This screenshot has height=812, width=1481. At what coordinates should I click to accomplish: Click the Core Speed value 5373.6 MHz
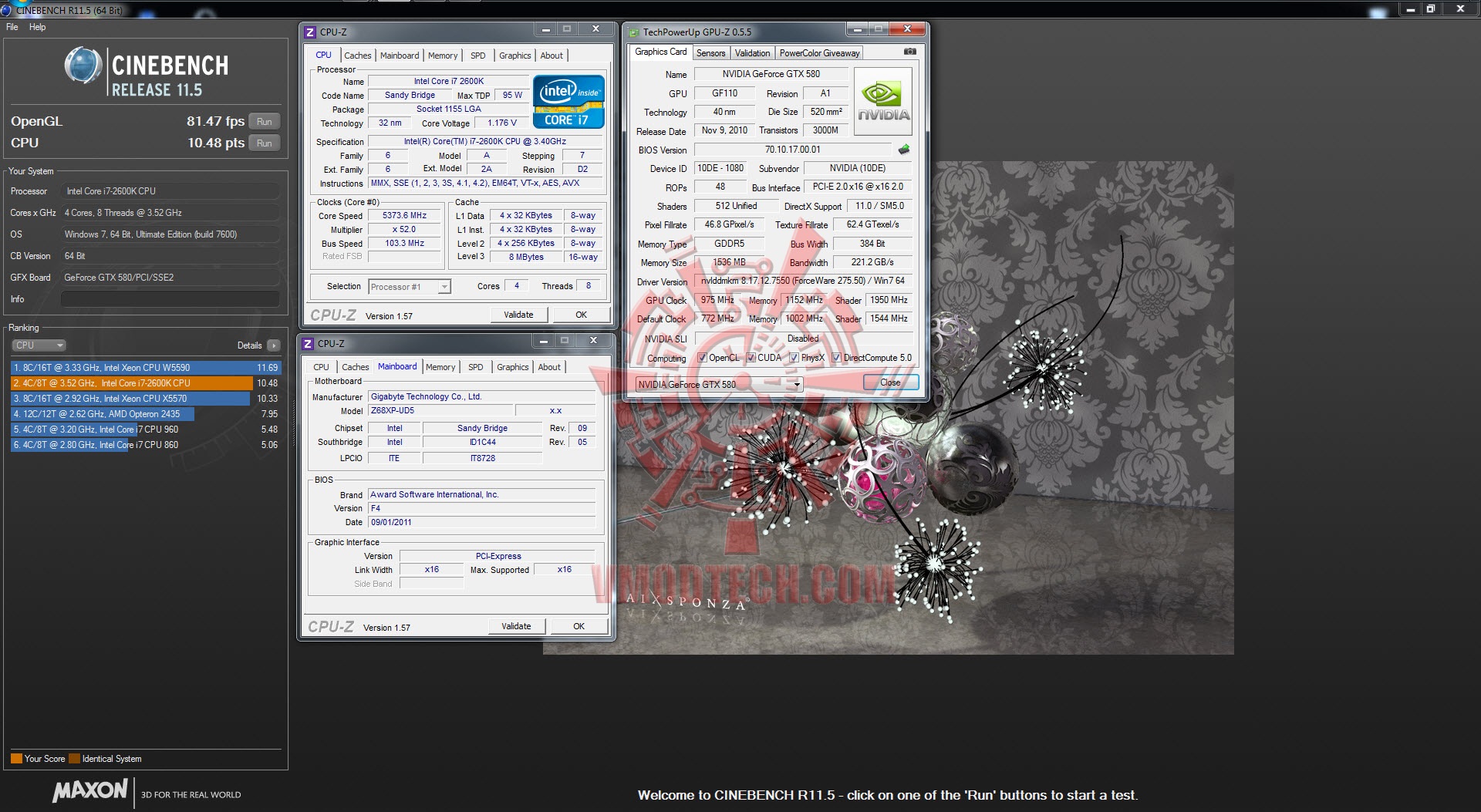(x=404, y=216)
